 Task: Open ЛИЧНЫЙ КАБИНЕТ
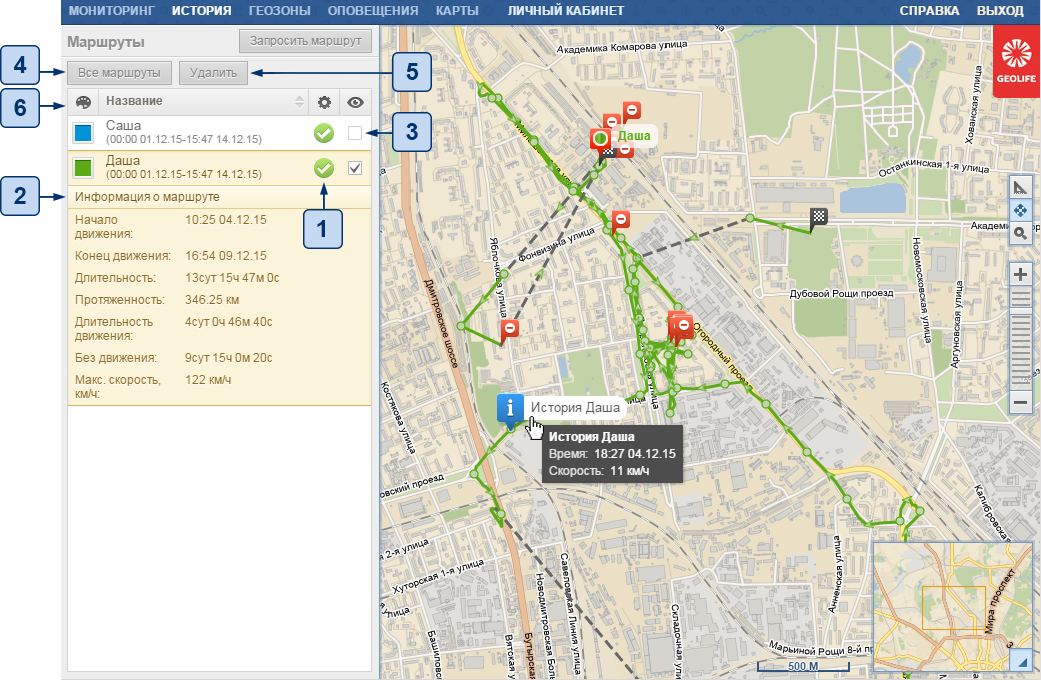[566, 11]
